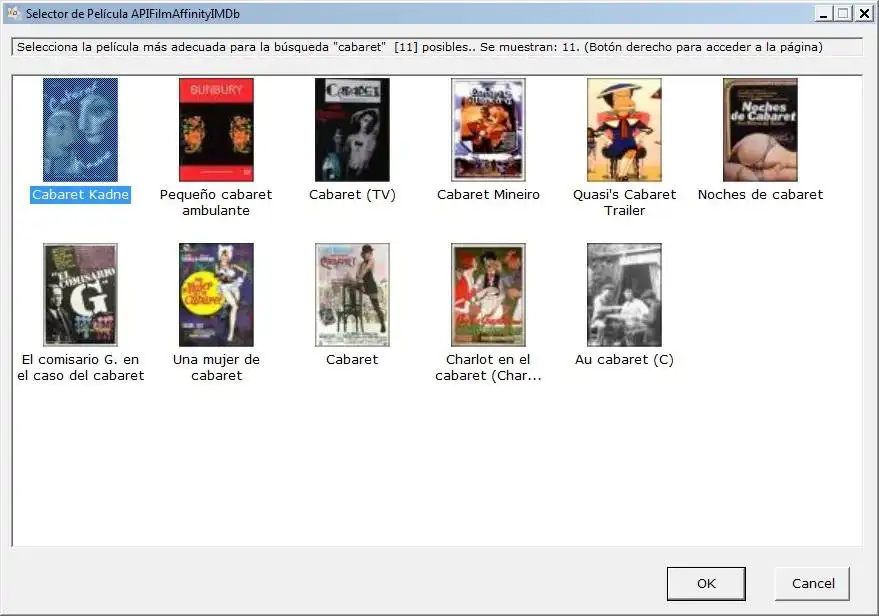Viewport: 879px width, 616px height.
Task: Click the 'Una mujer de cabaret' title text
Action: pos(216,367)
